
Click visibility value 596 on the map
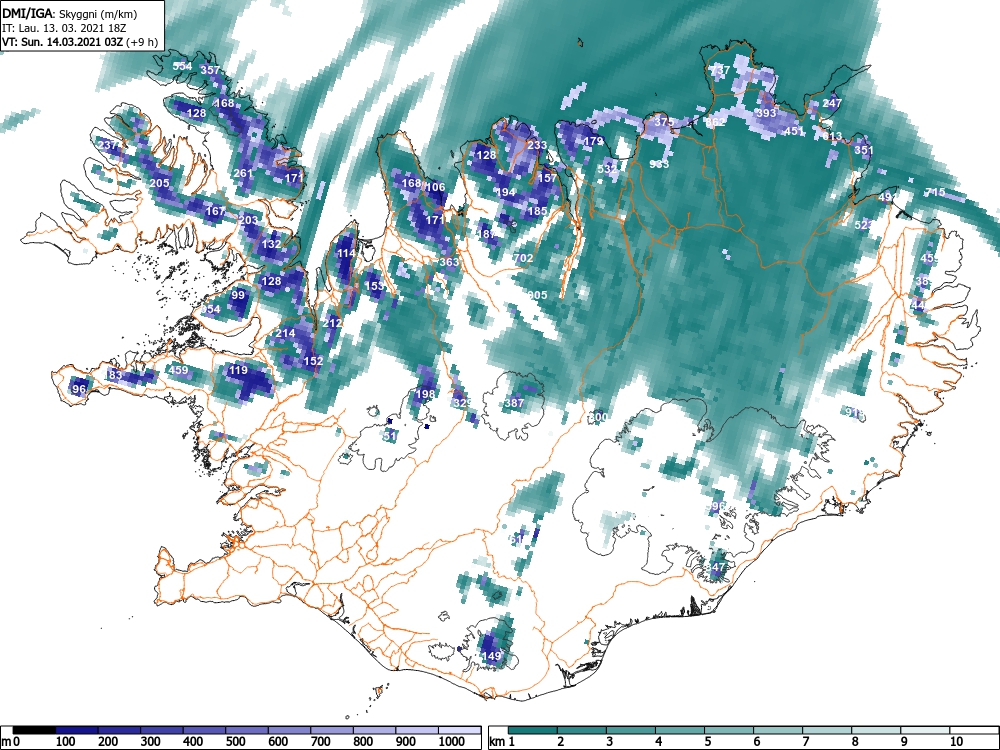(x=717, y=506)
